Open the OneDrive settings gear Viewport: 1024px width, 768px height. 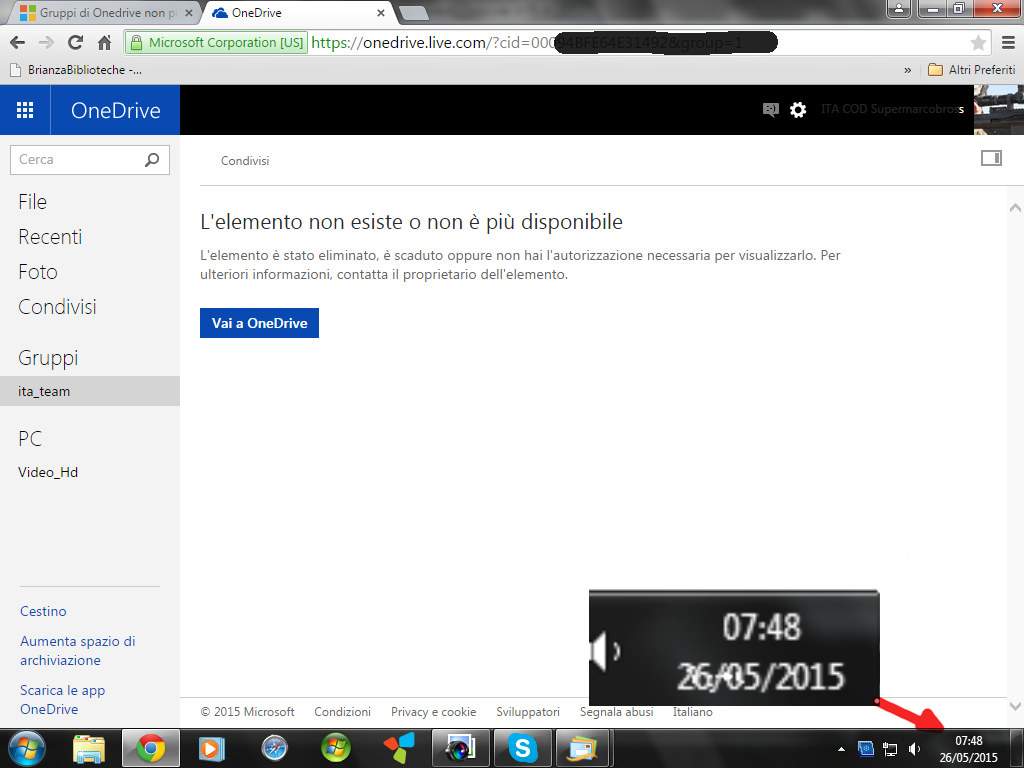(798, 110)
